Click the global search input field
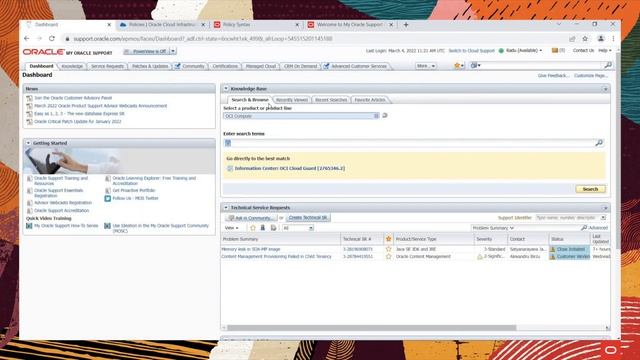Image resolution: width=640 pixels, height=360 pixels. click(541, 65)
